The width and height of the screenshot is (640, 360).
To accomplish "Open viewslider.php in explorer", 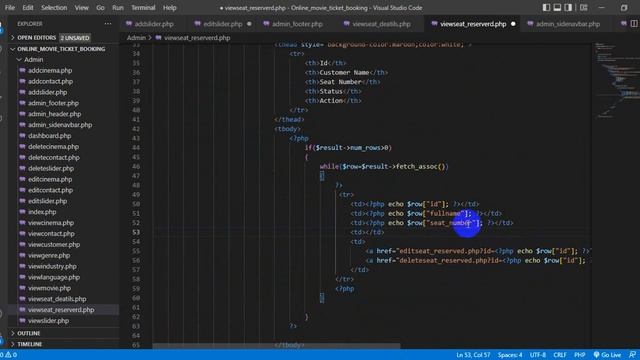I will tap(48, 321).
